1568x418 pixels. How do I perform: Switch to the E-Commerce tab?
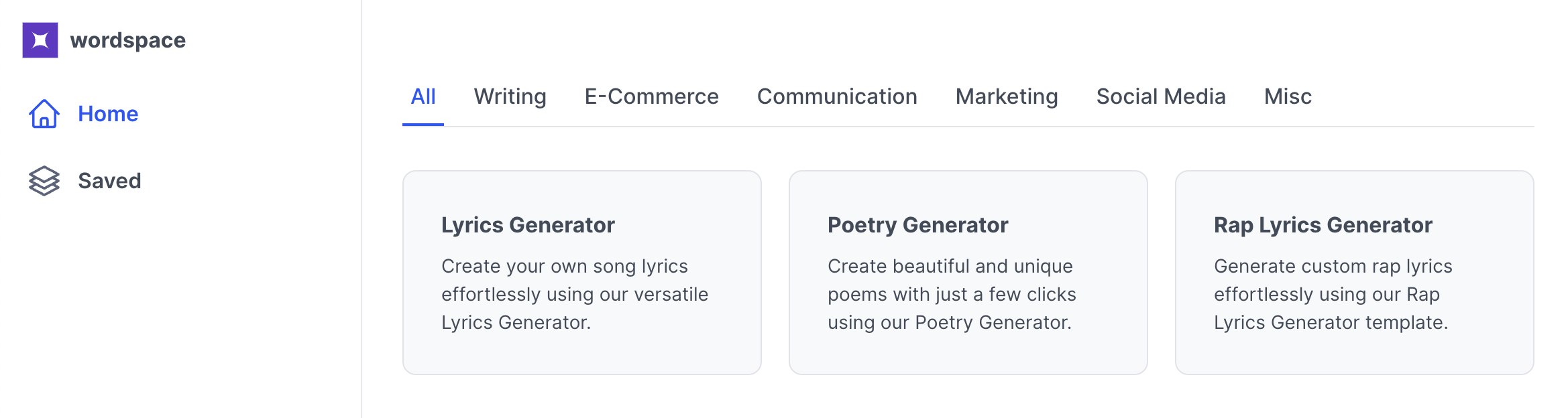(652, 96)
